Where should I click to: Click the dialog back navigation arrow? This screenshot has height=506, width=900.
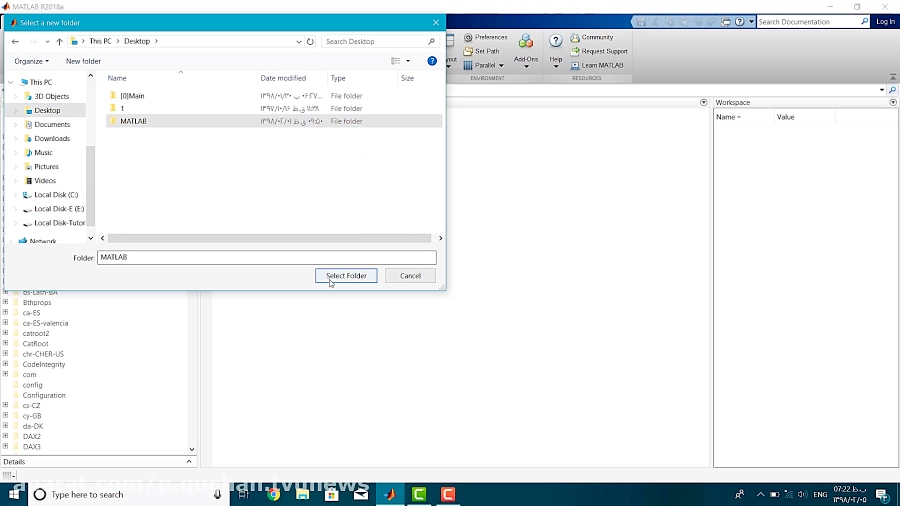tap(15, 41)
